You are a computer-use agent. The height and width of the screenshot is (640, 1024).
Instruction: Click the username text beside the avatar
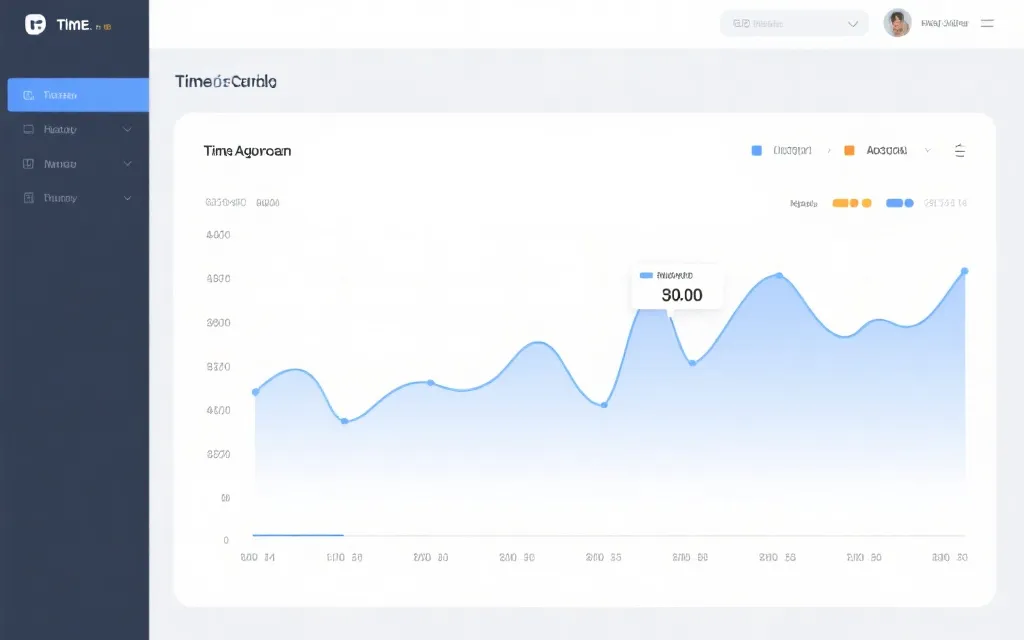(x=943, y=23)
